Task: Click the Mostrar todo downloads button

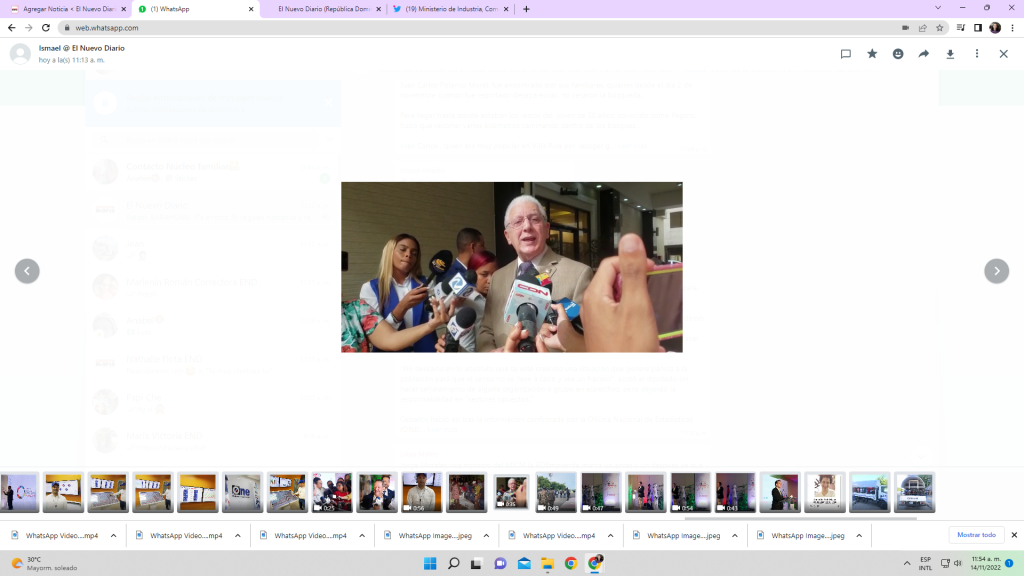Action: tap(976, 535)
